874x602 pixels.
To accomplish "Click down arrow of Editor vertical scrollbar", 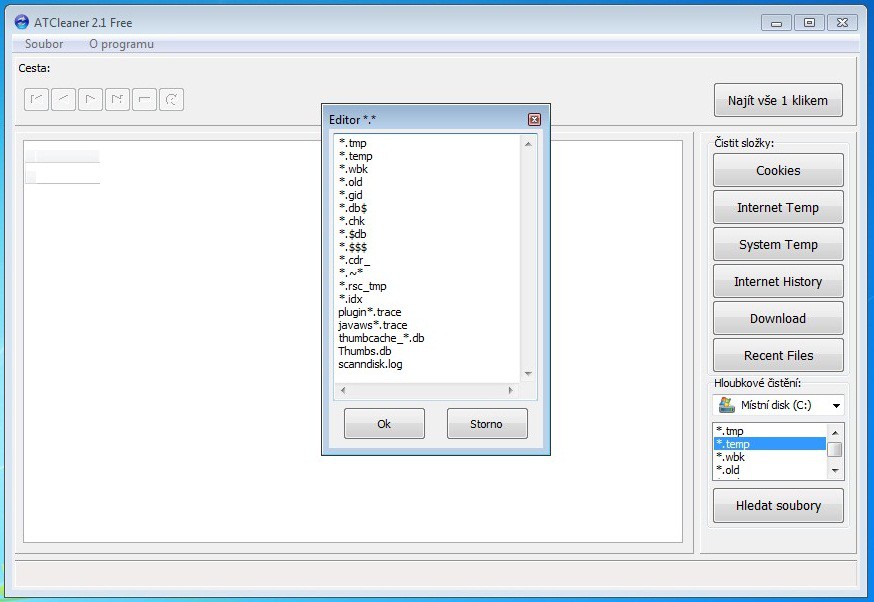I will pyautogui.click(x=528, y=373).
